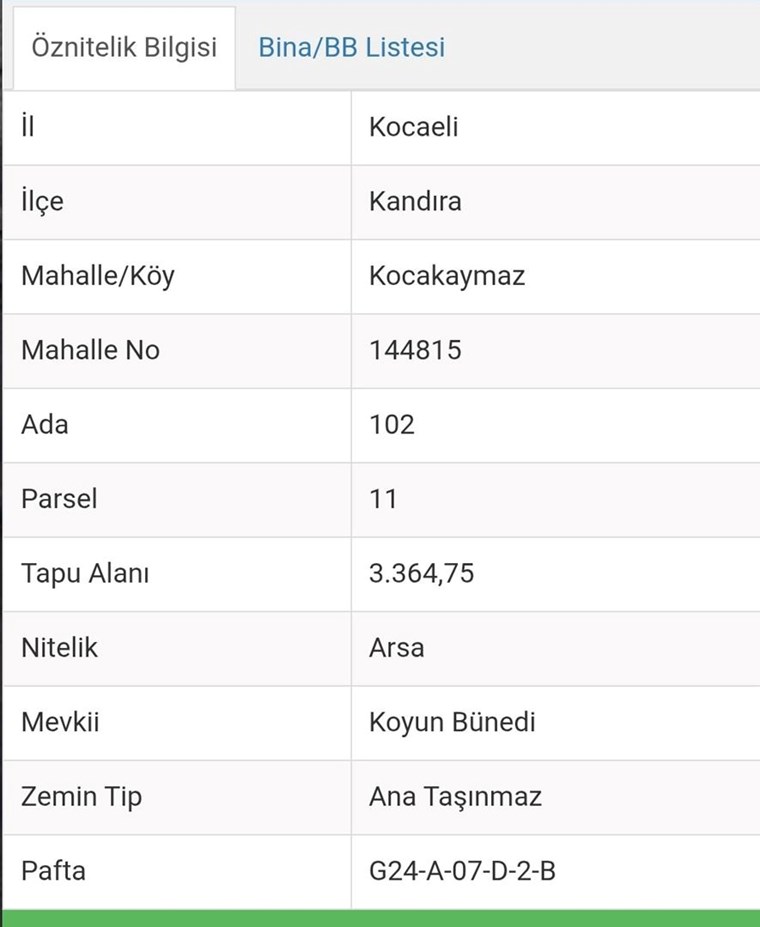Select the Öznitelik Bilgisi tab
The height and width of the screenshot is (927, 760).
coord(124,48)
